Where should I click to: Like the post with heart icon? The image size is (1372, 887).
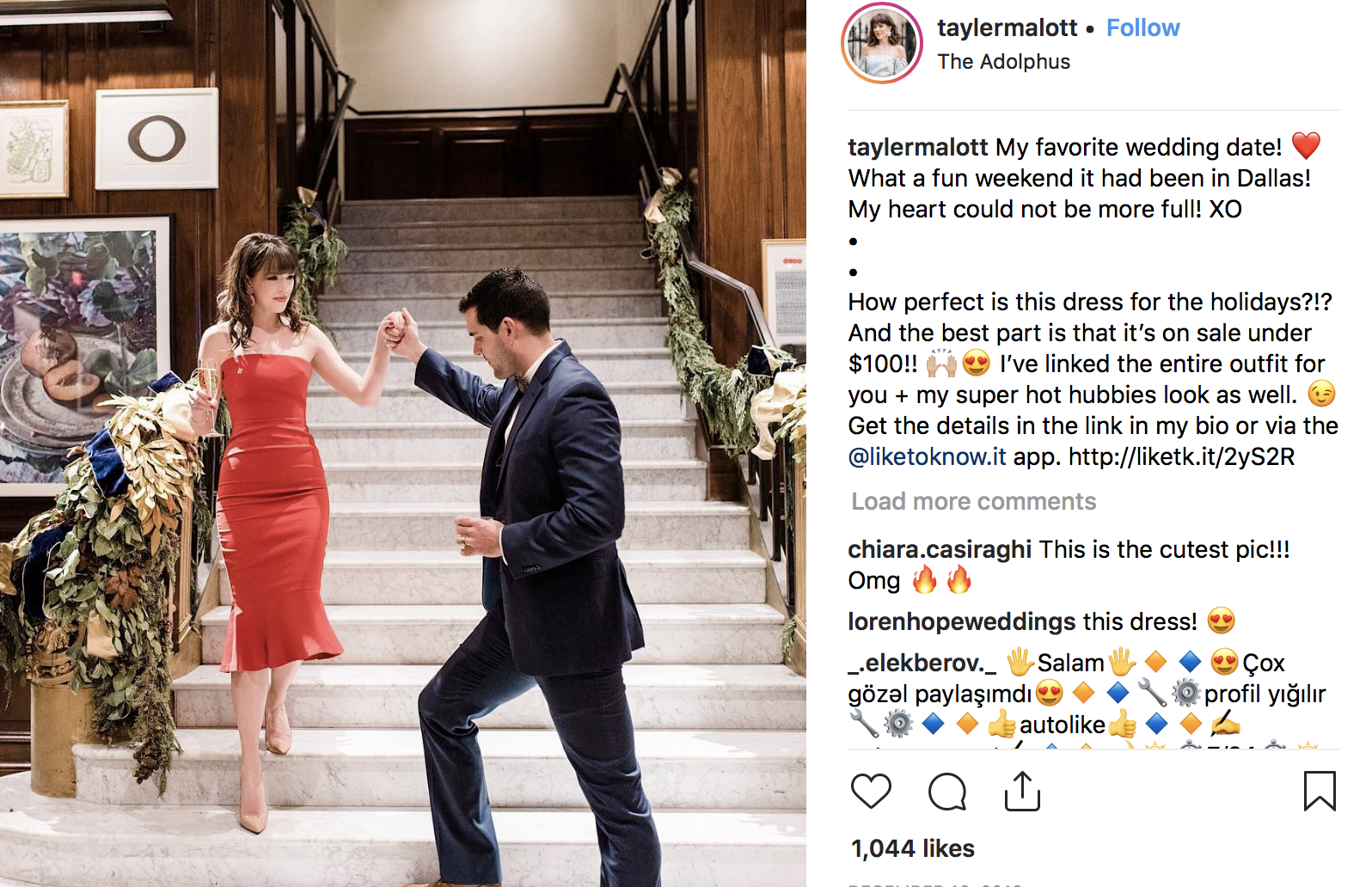pyautogui.click(x=871, y=791)
